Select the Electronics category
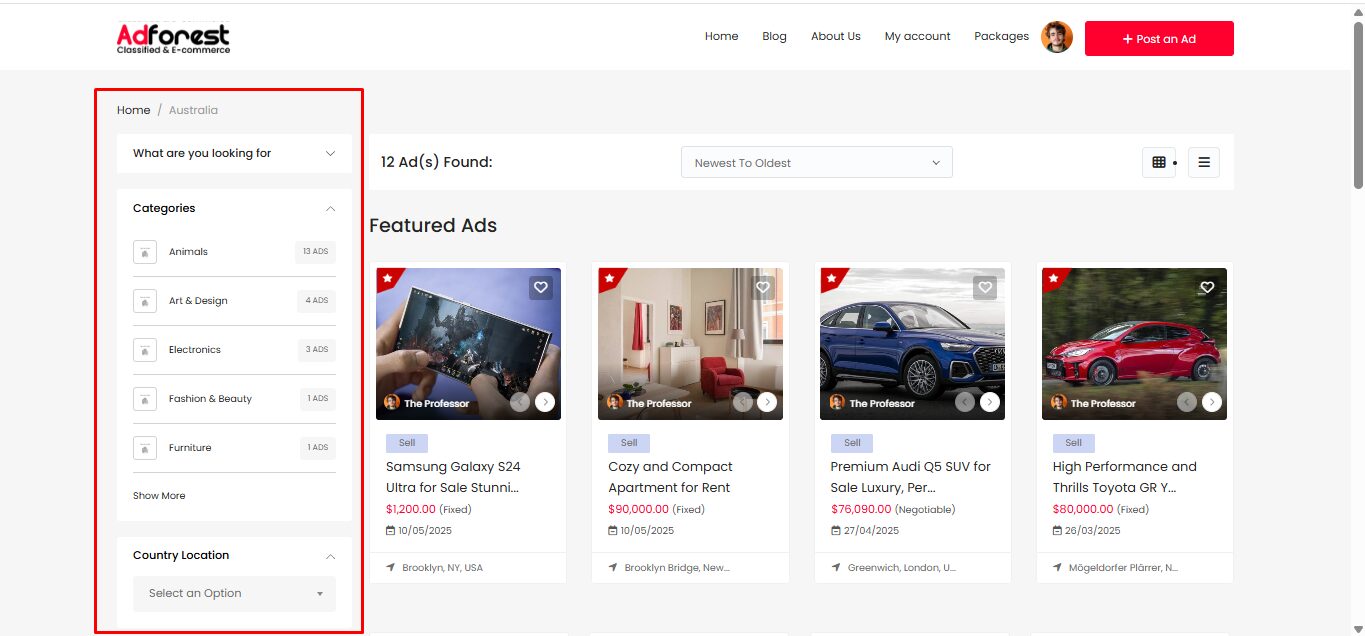Image resolution: width=1365 pixels, height=636 pixels. 195,350
